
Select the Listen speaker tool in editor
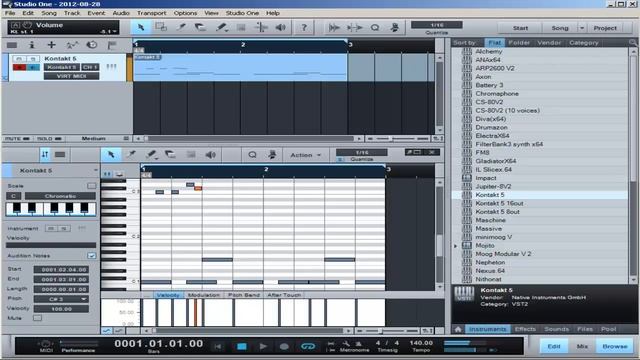(x=211, y=154)
